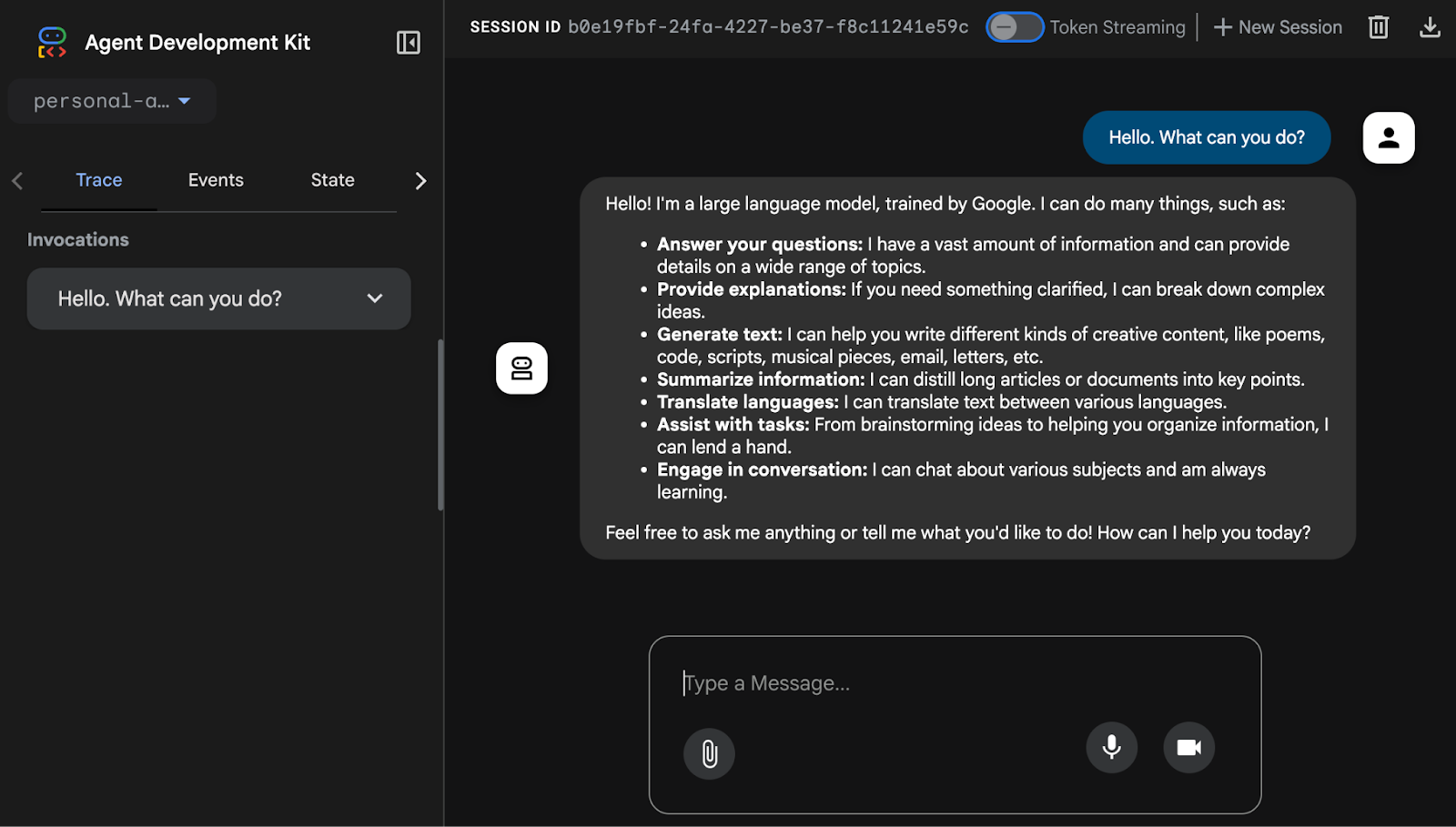Start video input with the camera icon
Viewport: 1456px width, 827px height.
pos(1188,747)
